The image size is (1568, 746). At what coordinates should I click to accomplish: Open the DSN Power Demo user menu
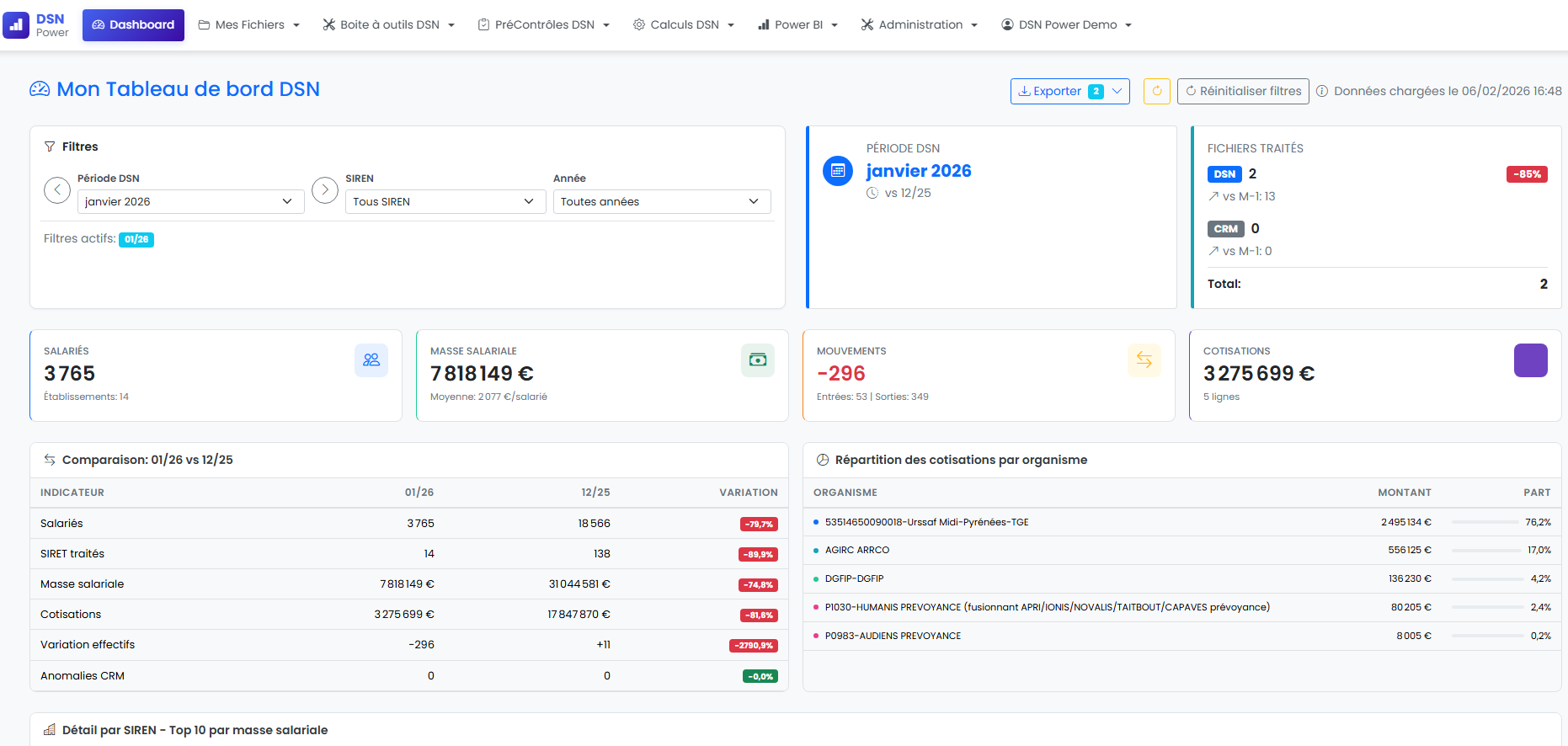click(1066, 25)
